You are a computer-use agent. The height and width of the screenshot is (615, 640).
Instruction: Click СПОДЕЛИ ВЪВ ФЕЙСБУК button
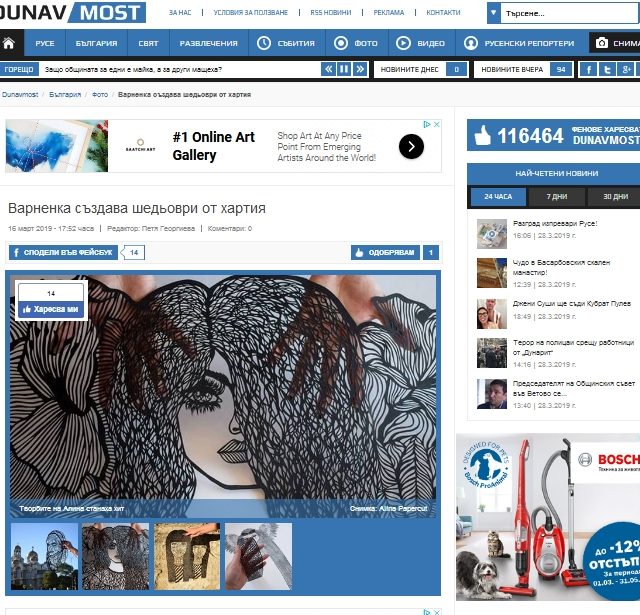coord(63,252)
